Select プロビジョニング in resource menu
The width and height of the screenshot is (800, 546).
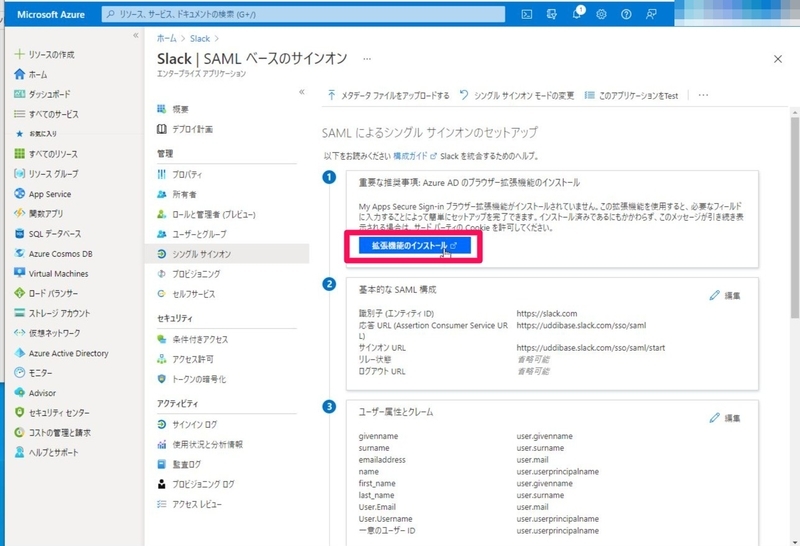coord(189,274)
